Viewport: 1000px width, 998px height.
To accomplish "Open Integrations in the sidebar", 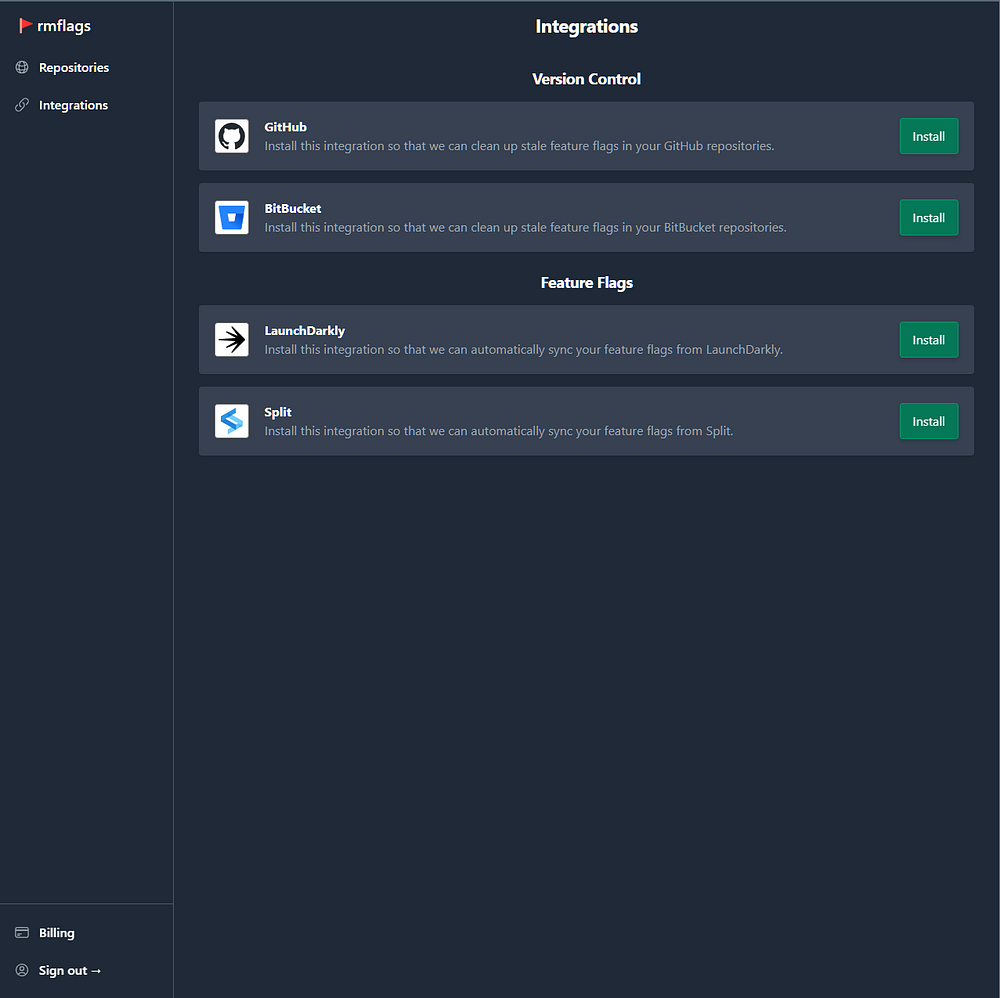I will click(x=73, y=105).
